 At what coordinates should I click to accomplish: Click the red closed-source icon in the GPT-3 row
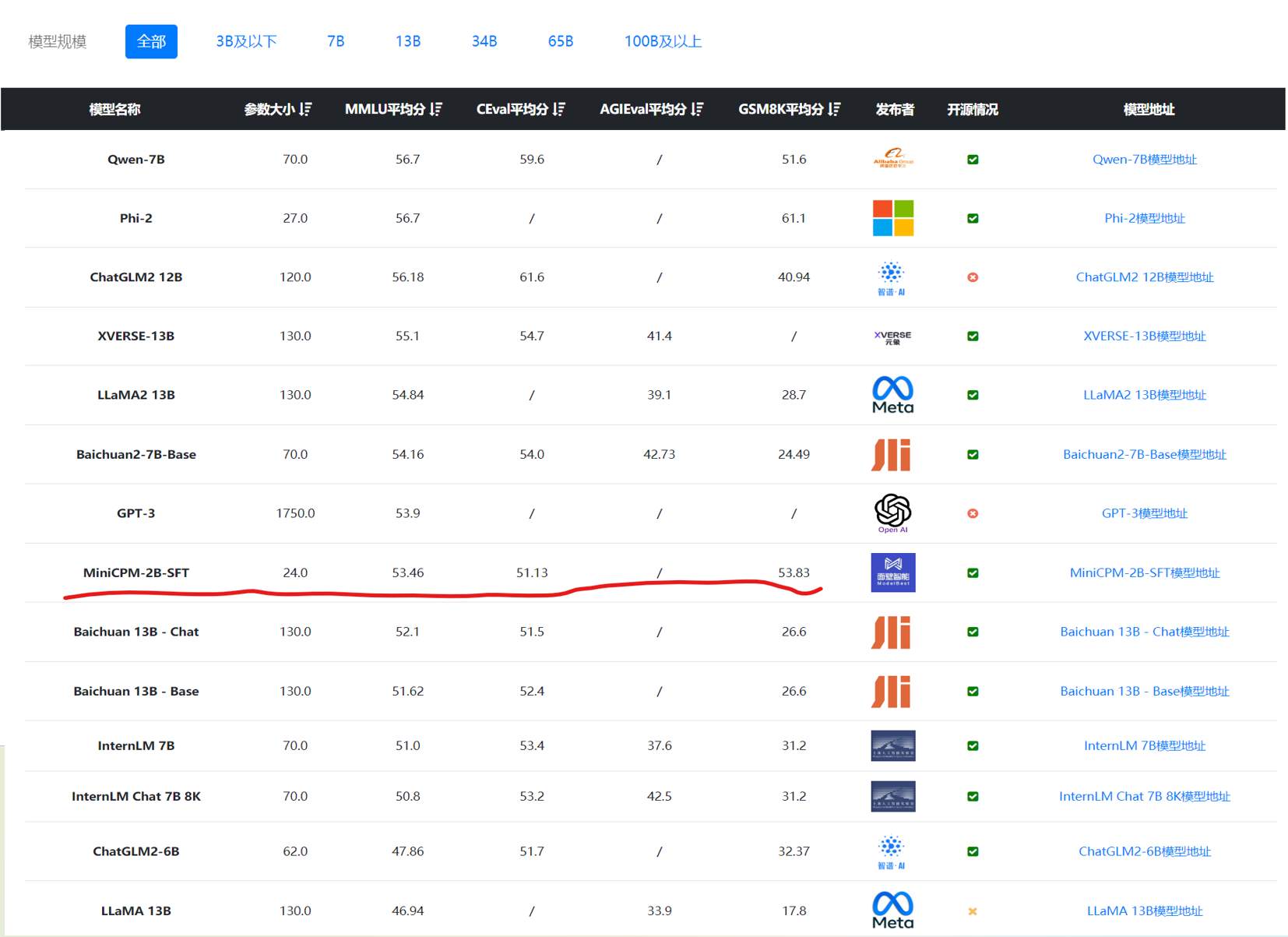[973, 513]
